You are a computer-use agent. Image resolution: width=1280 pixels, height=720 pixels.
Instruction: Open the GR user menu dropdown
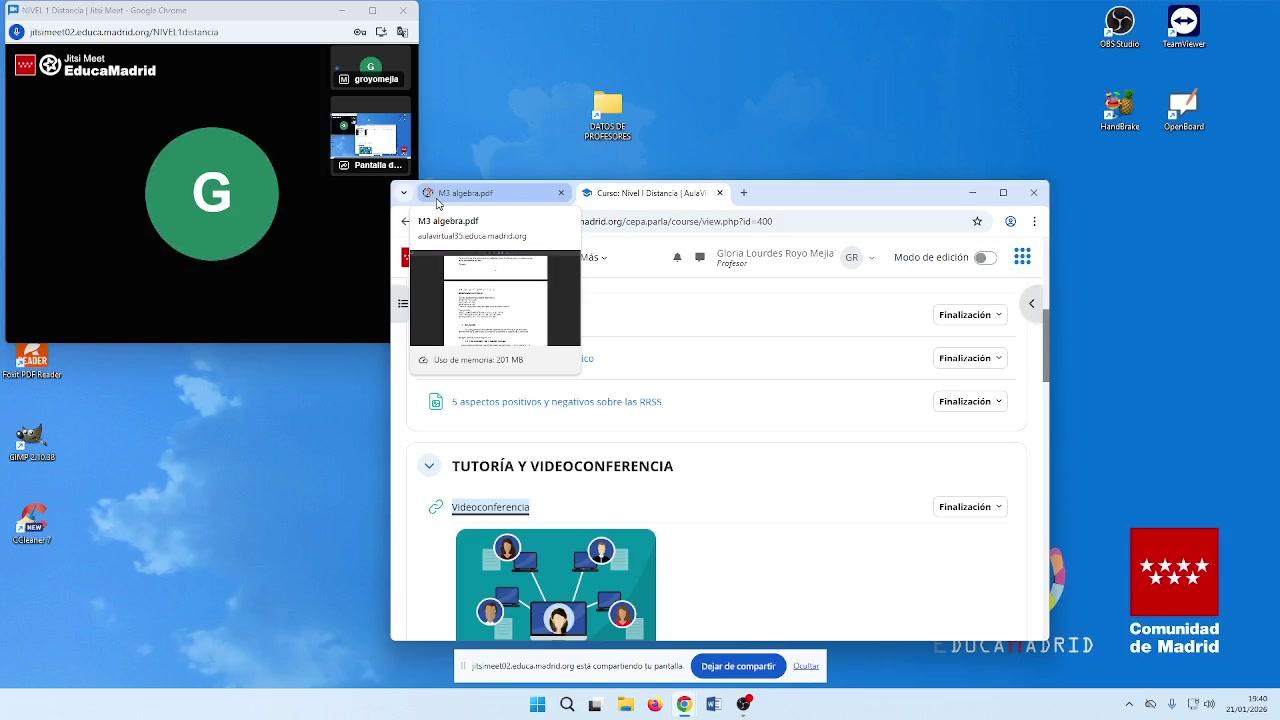(x=858, y=257)
